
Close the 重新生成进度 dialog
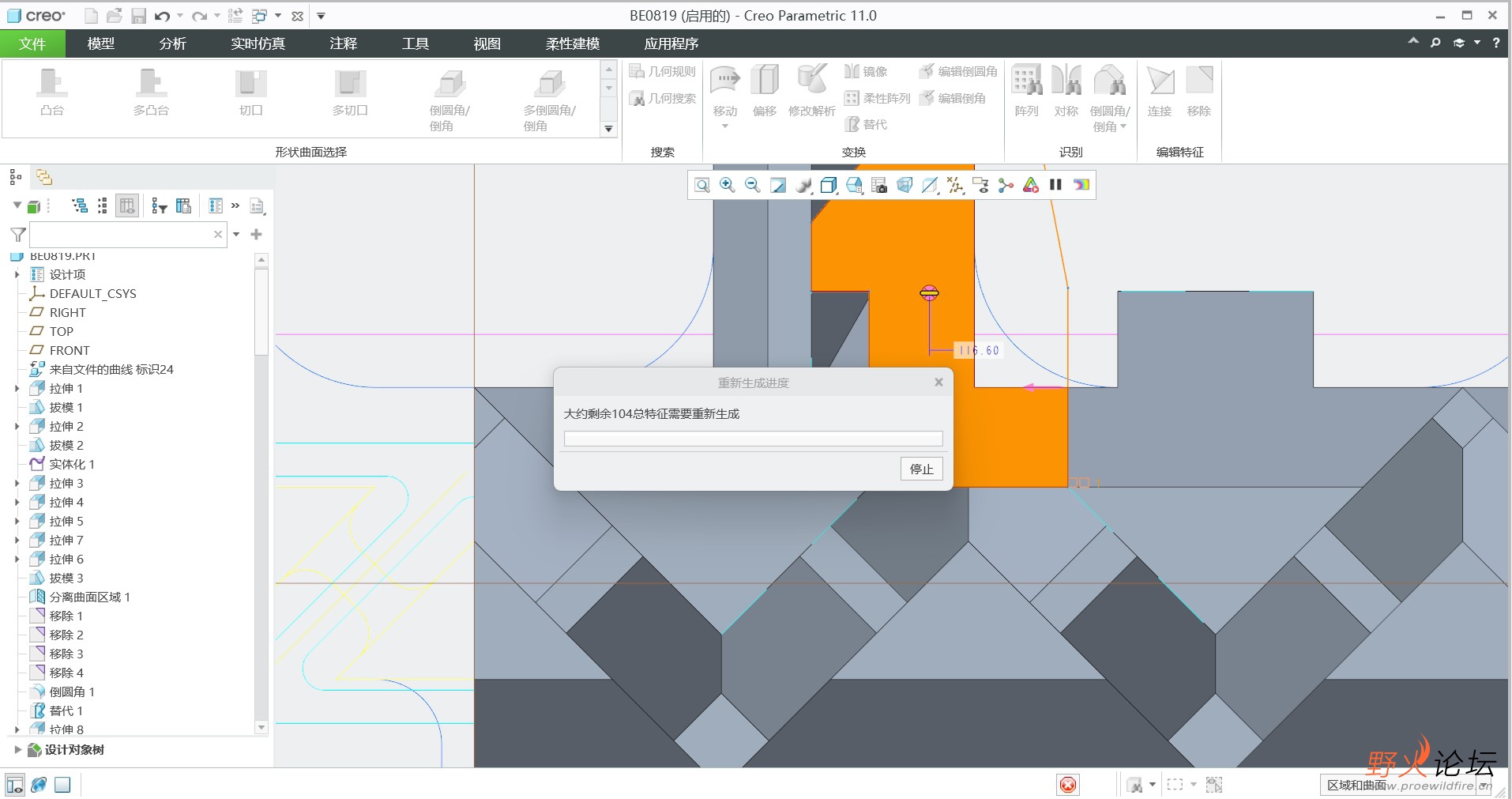pyautogui.click(x=938, y=383)
